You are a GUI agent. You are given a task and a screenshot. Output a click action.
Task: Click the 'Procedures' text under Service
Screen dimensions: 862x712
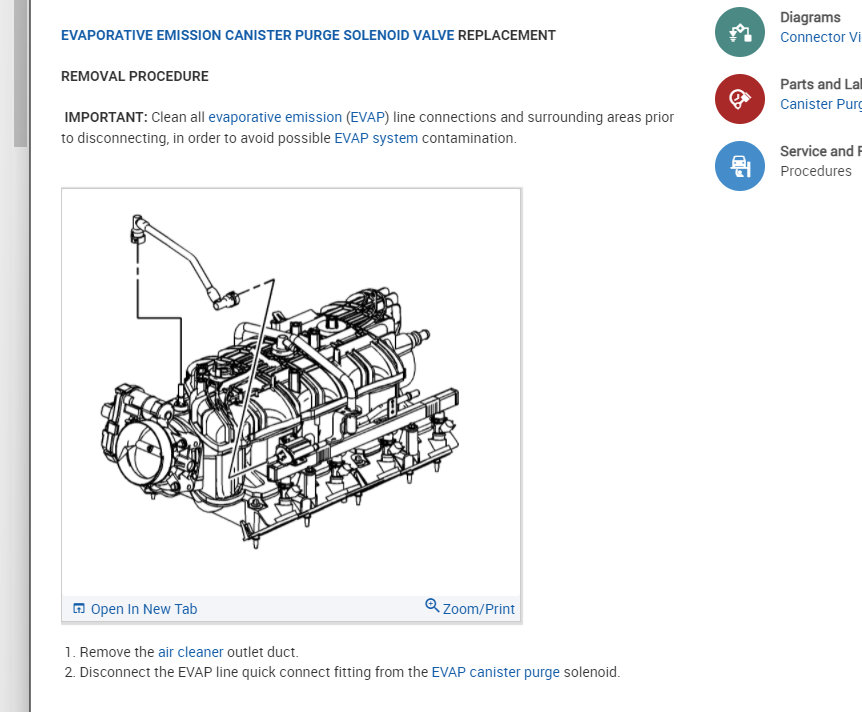click(x=816, y=171)
